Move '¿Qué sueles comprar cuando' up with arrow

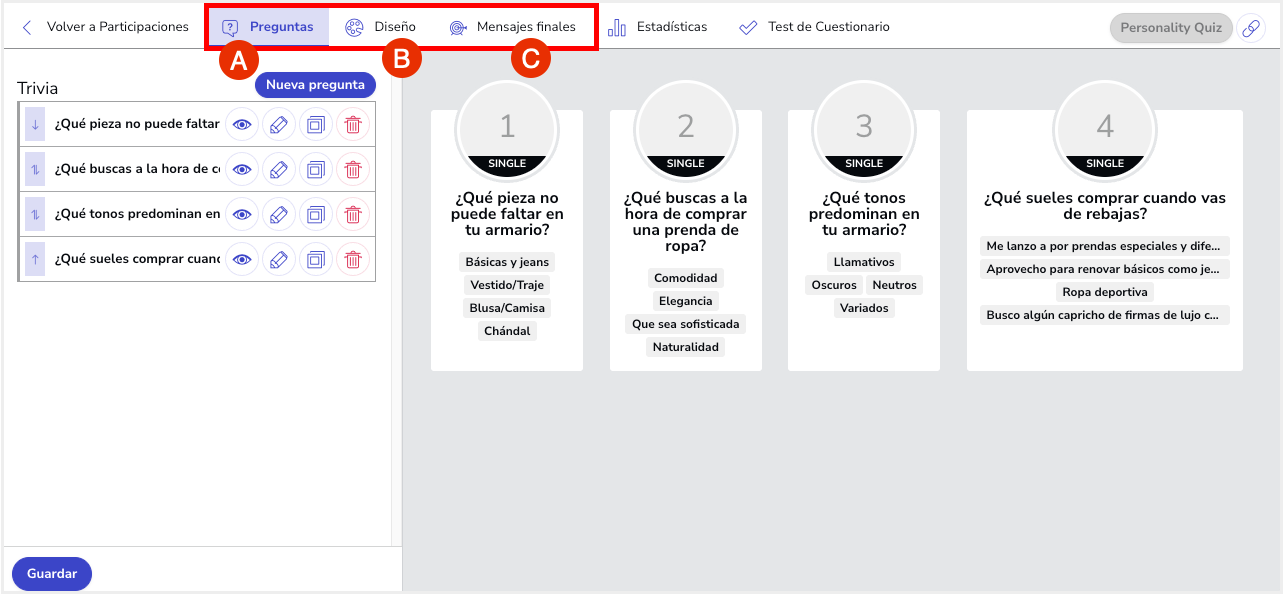click(x=35, y=259)
